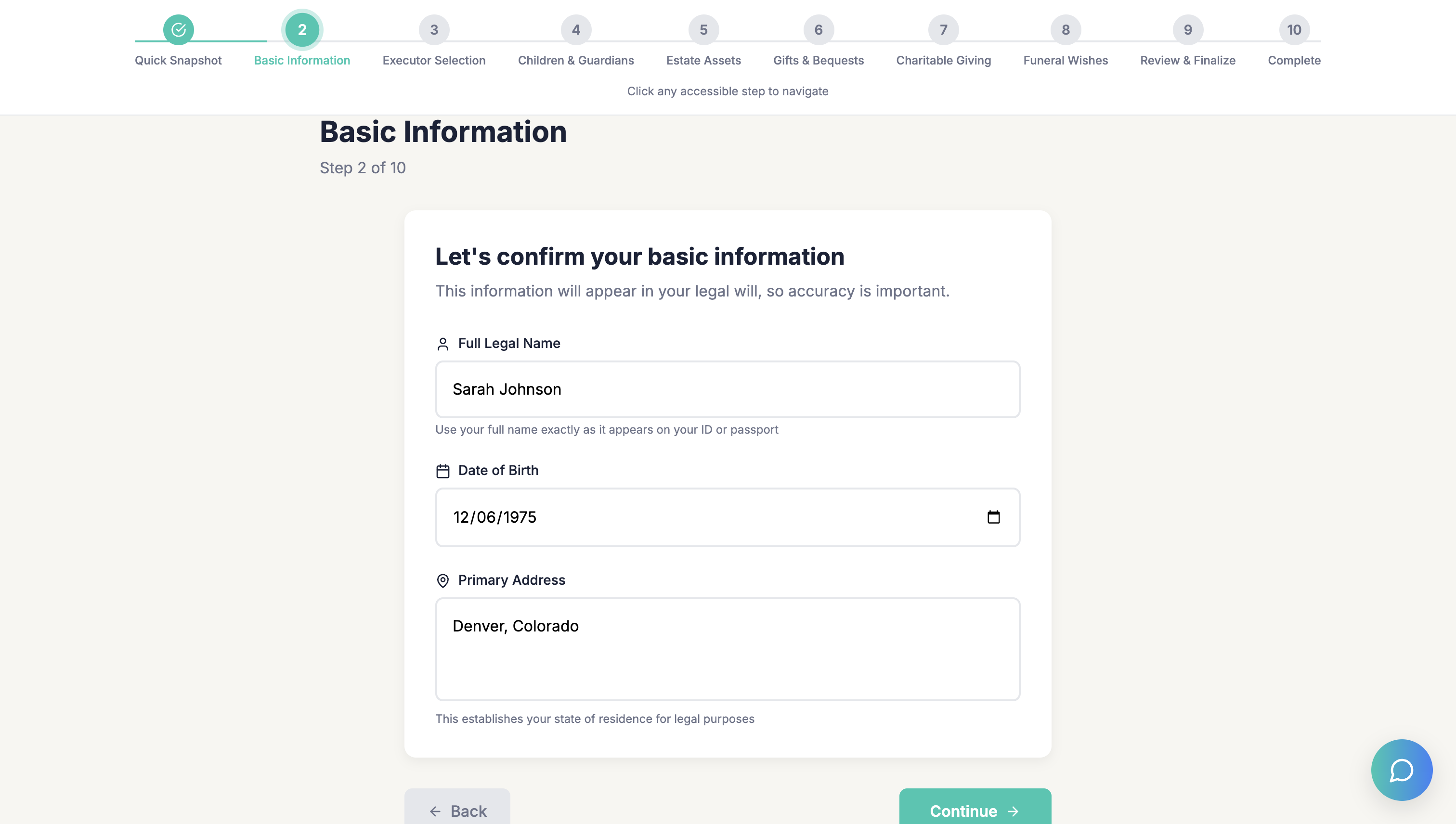Click into the Full Legal Name field

[x=728, y=389]
